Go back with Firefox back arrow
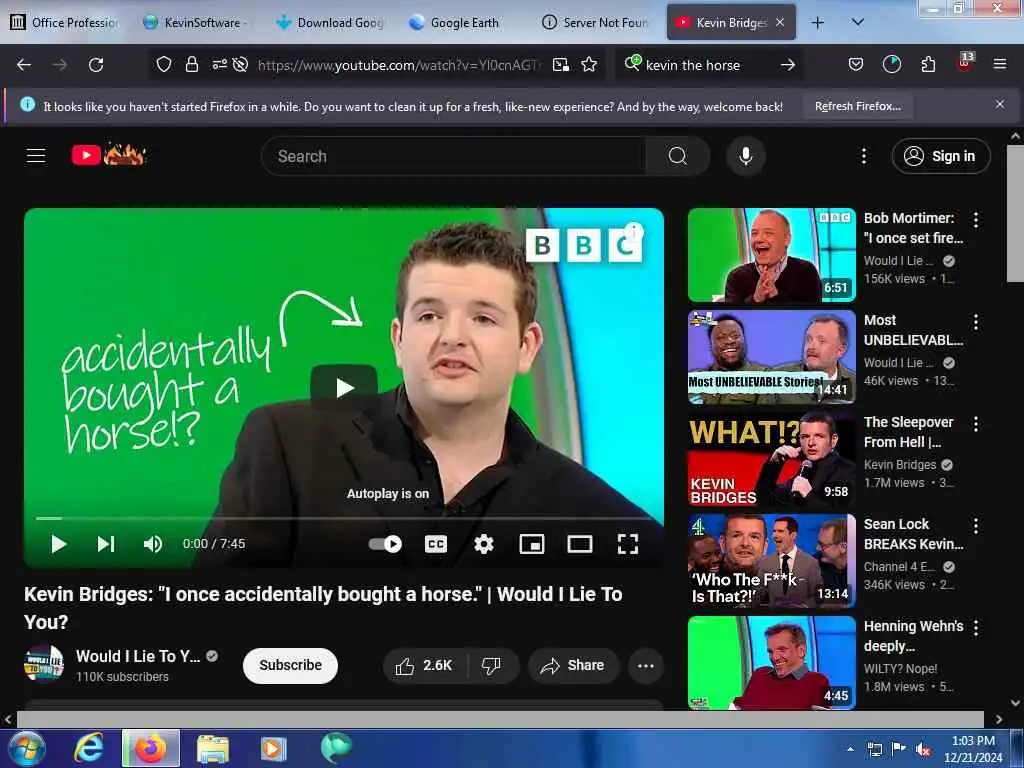This screenshot has width=1024, height=768. click(24, 65)
